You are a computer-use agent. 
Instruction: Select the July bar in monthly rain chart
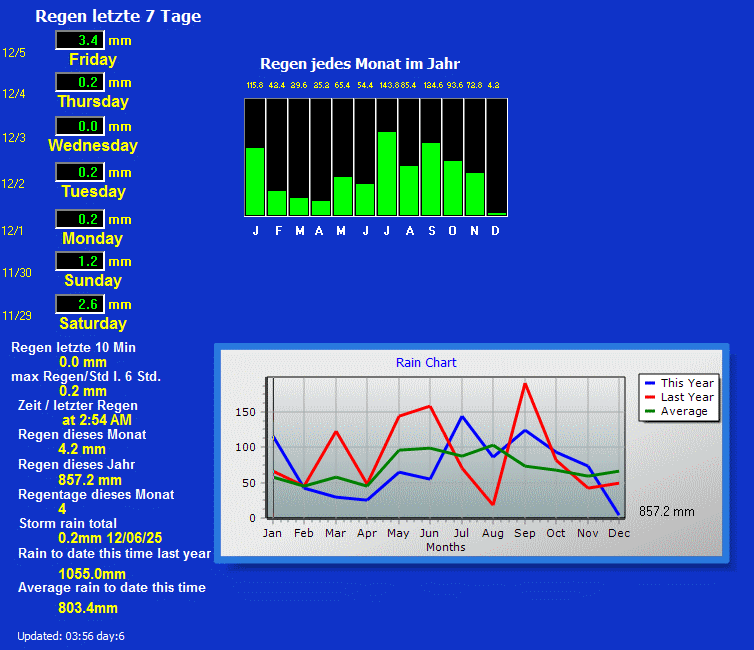[387, 173]
